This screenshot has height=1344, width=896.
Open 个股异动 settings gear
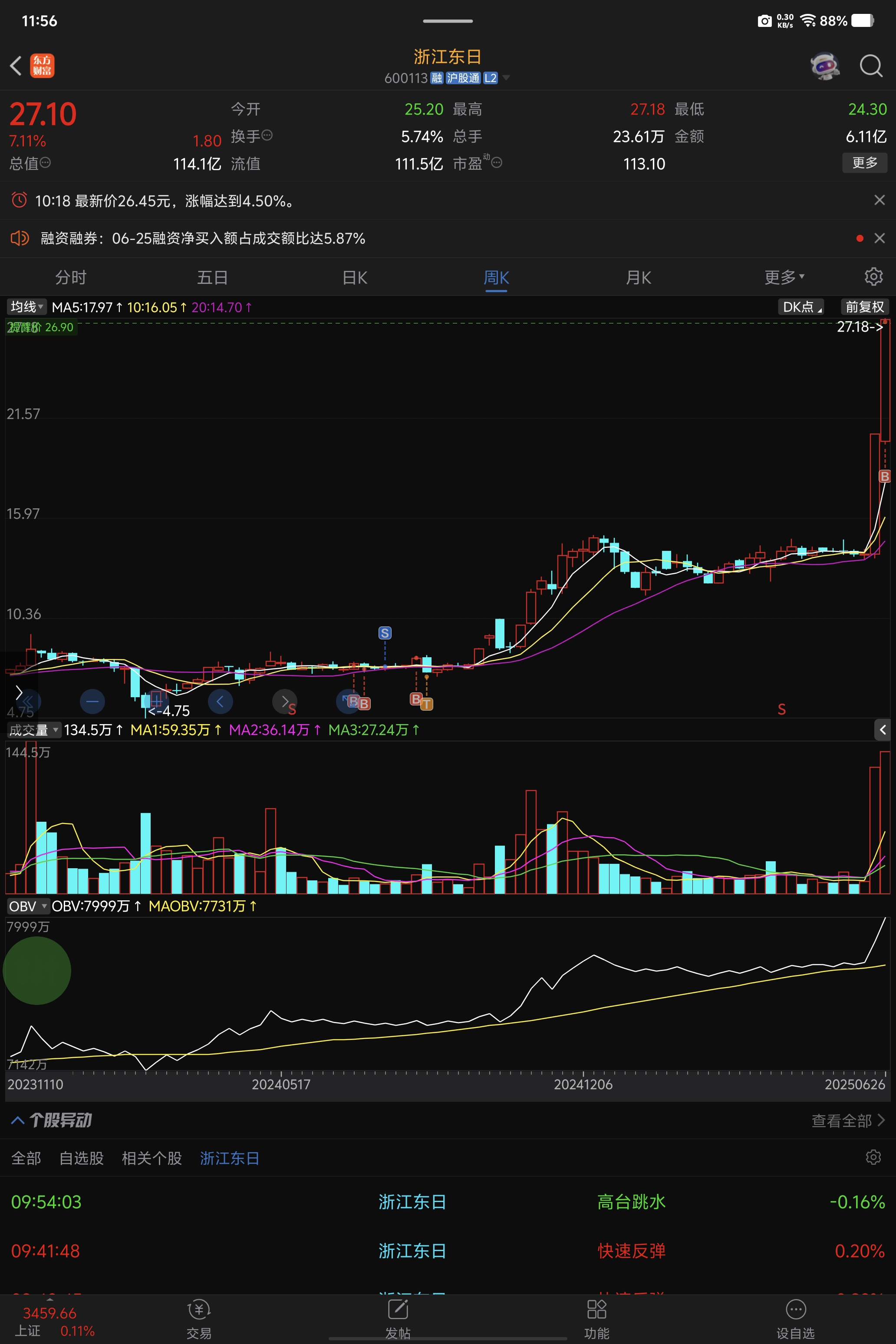coord(873,1158)
